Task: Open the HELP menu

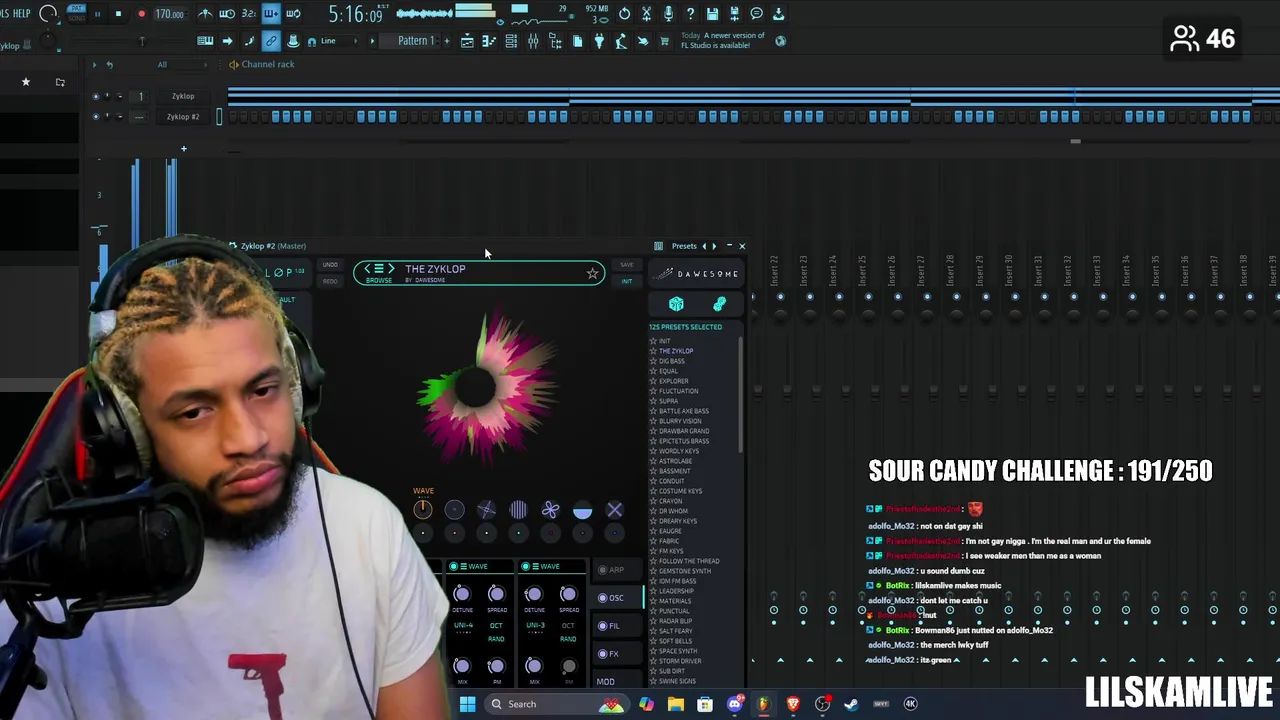Action: pyautogui.click(x=20, y=14)
